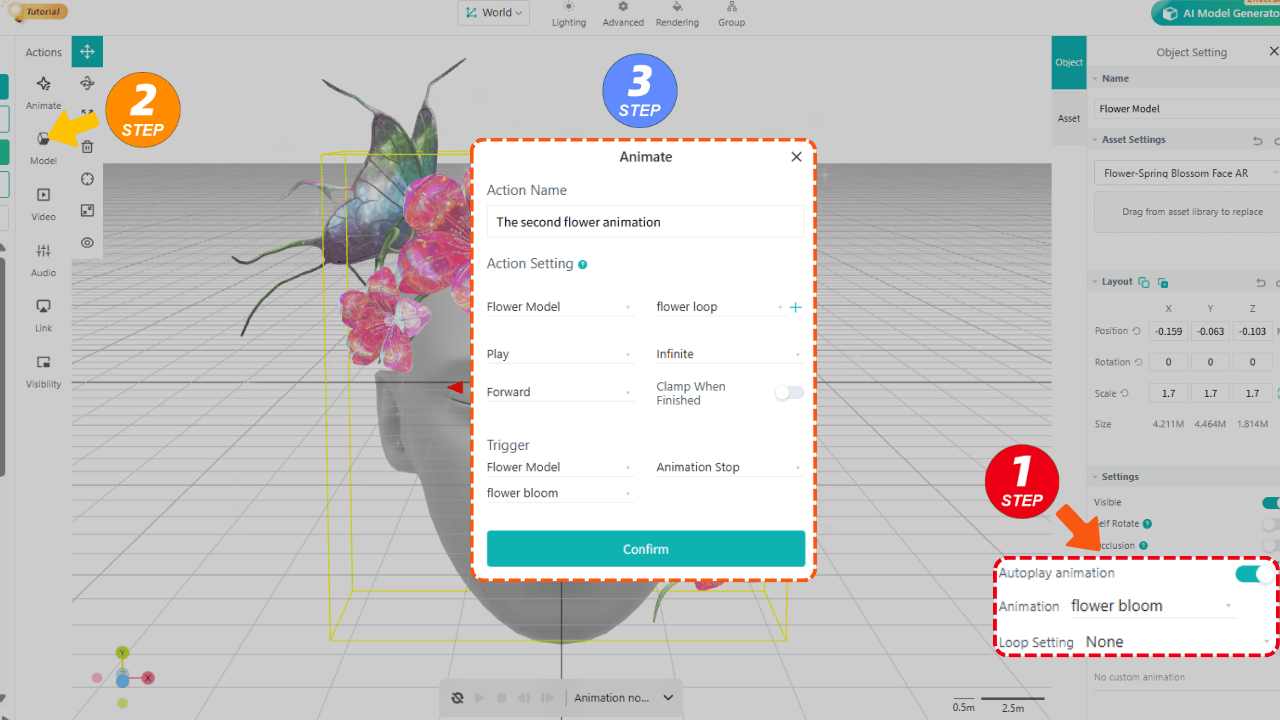Open the World view dropdown
1280x720 pixels.
pyautogui.click(x=493, y=12)
